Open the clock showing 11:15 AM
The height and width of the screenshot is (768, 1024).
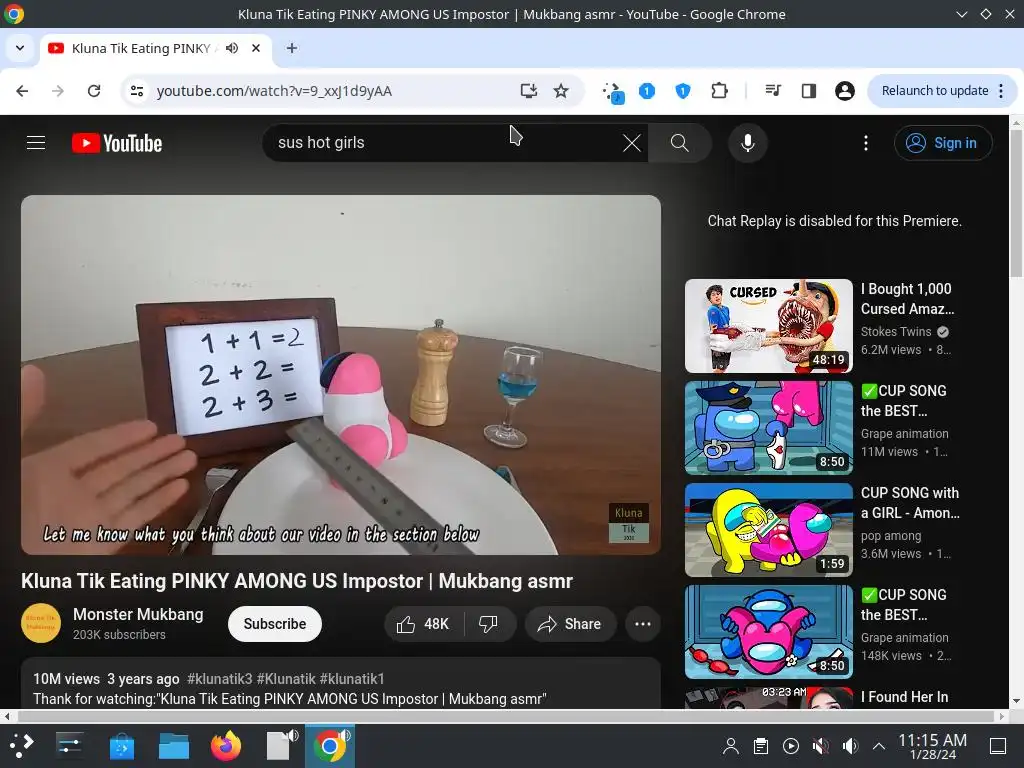pyautogui.click(x=933, y=746)
